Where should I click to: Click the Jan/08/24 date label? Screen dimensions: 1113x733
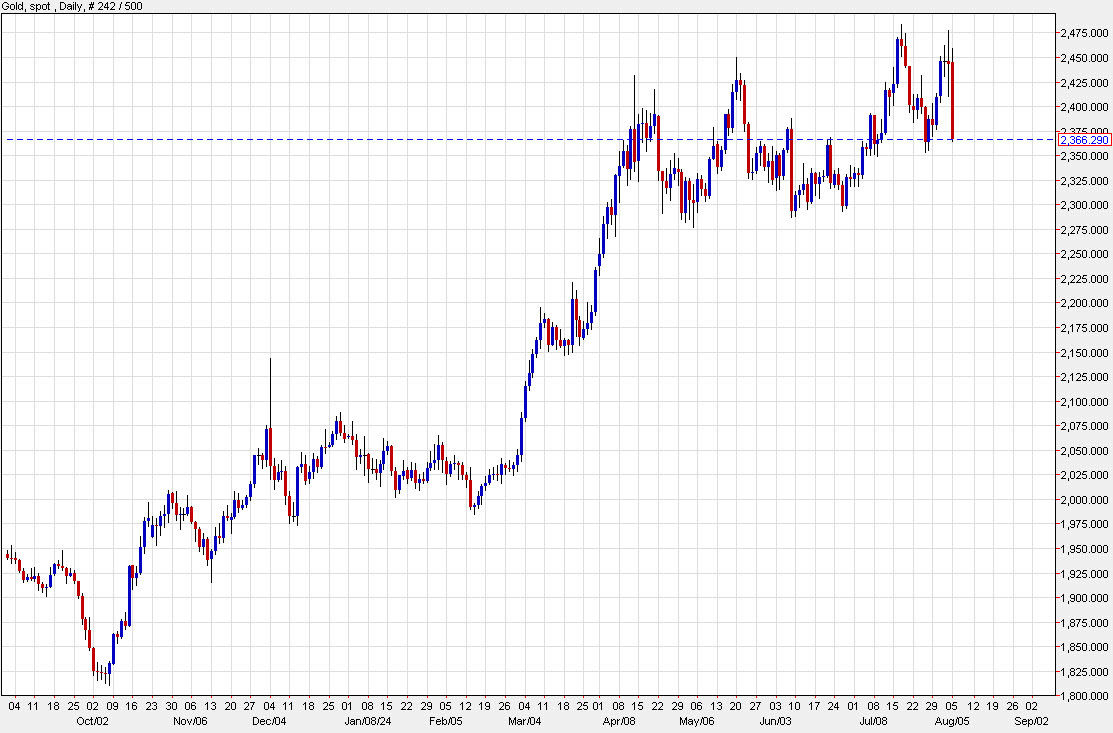pos(368,721)
